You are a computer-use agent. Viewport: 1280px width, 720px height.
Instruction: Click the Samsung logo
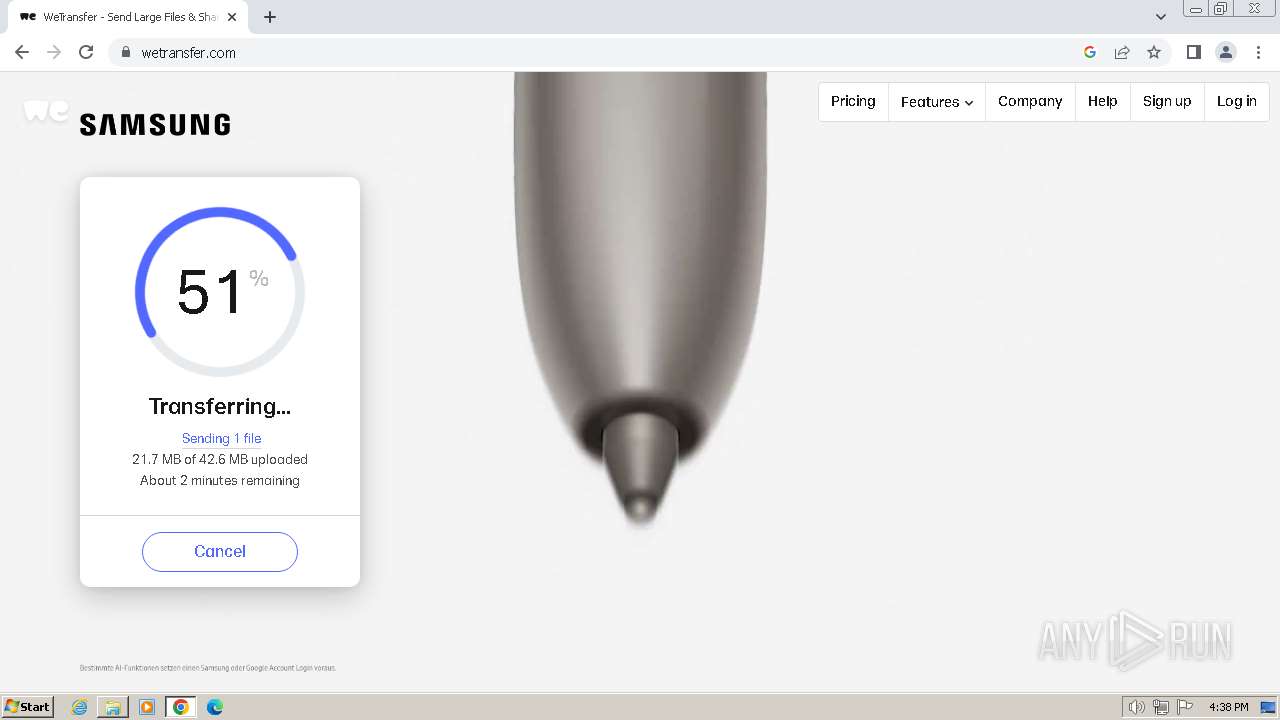pyautogui.click(x=155, y=125)
